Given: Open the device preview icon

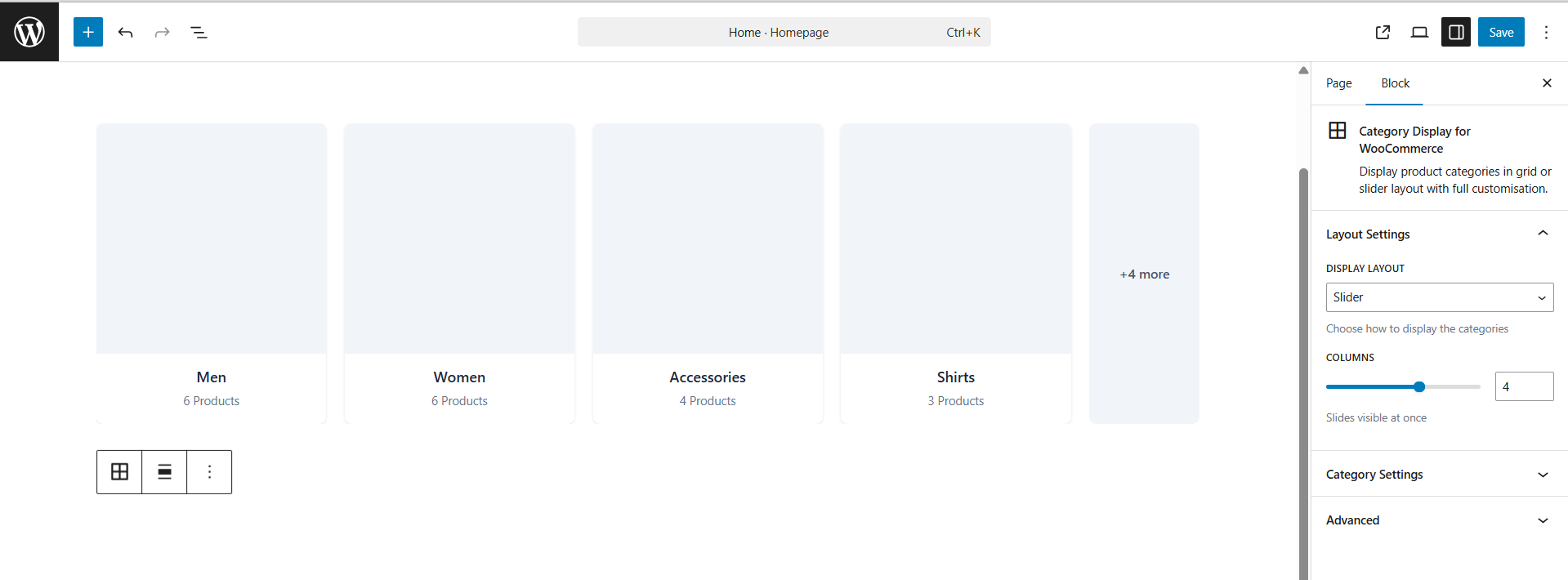Looking at the screenshot, I should tap(1419, 32).
